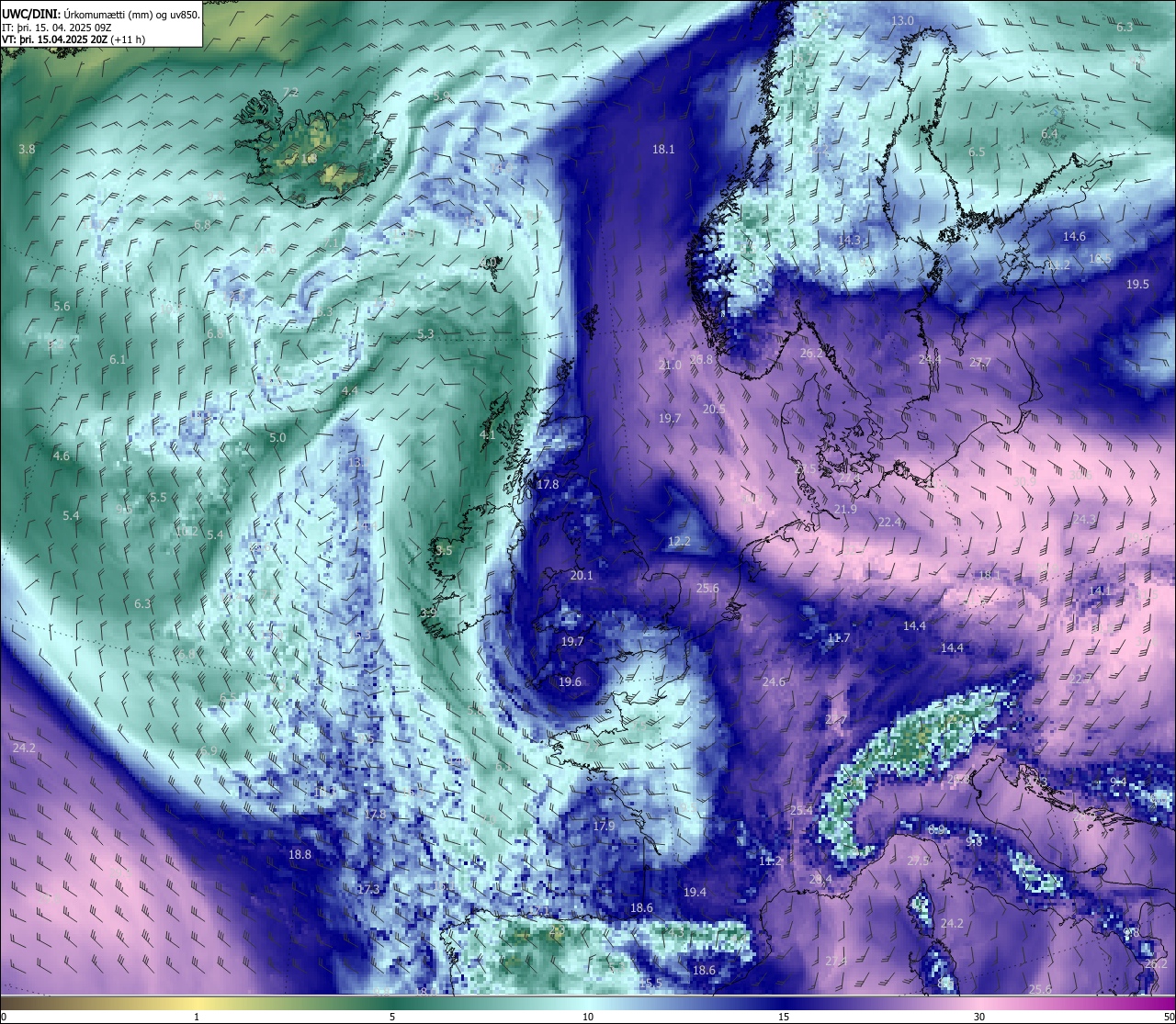Click the '25.4' value on the map
1176x1024 pixels.
pos(801,810)
